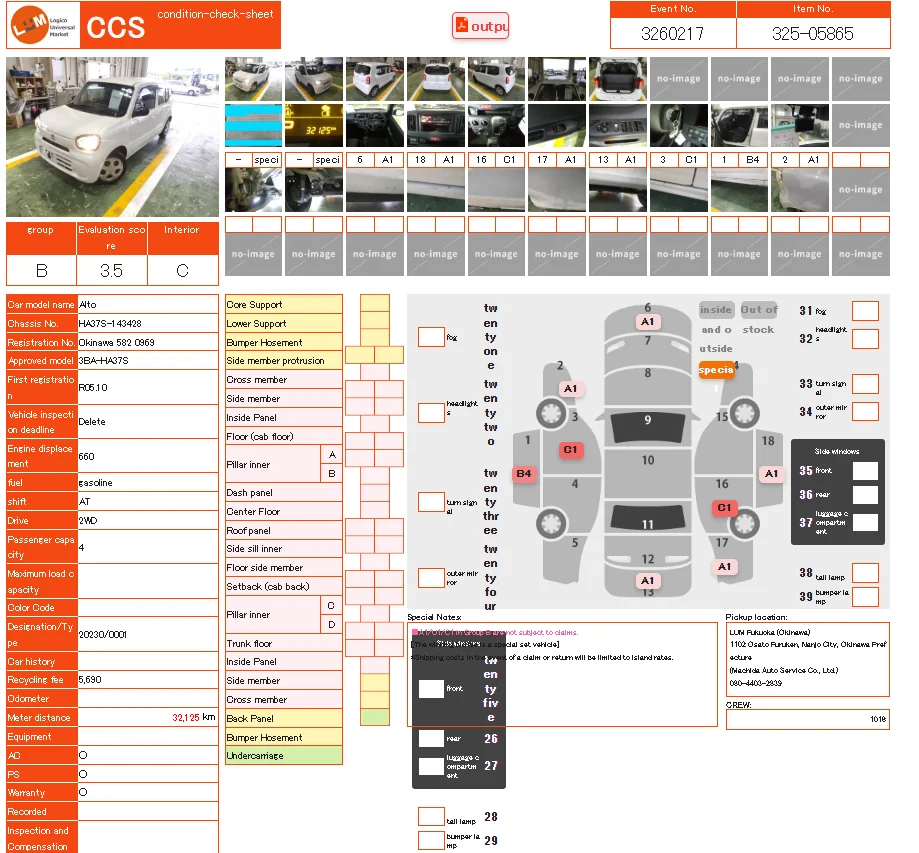Select the Out of stock tab

point(759,319)
